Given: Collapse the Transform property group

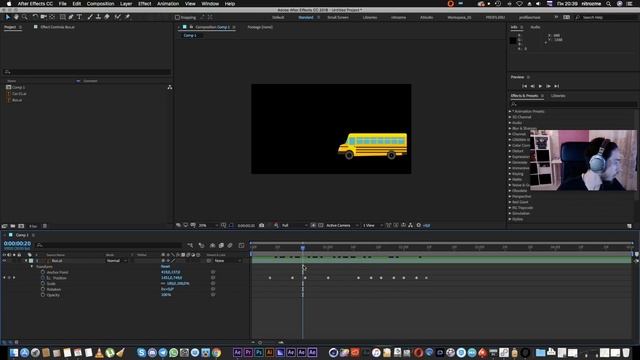Looking at the screenshot, I should (32, 267).
